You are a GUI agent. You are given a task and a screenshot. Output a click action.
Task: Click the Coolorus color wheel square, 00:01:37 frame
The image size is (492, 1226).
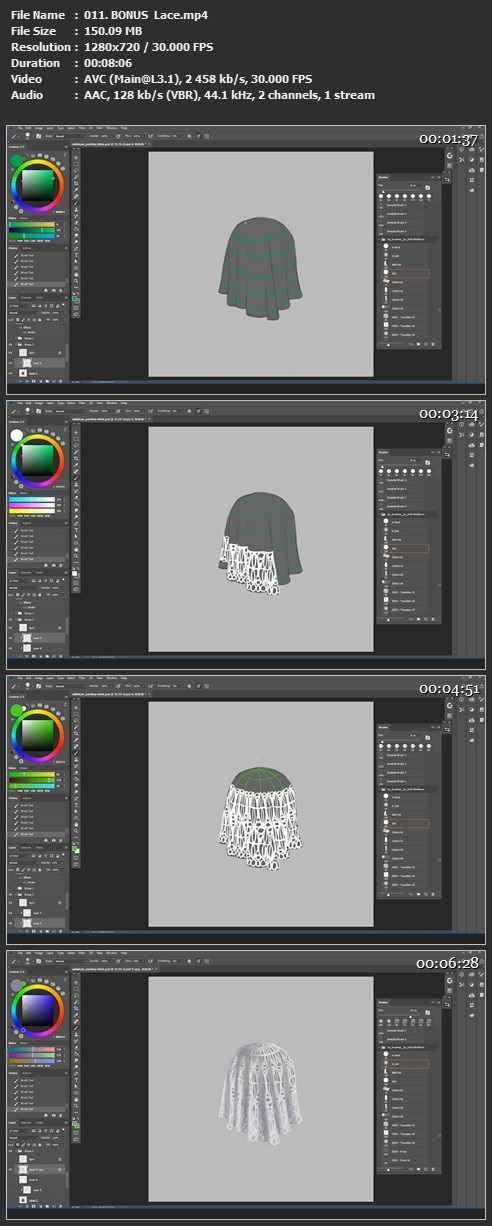coord(37,186)
